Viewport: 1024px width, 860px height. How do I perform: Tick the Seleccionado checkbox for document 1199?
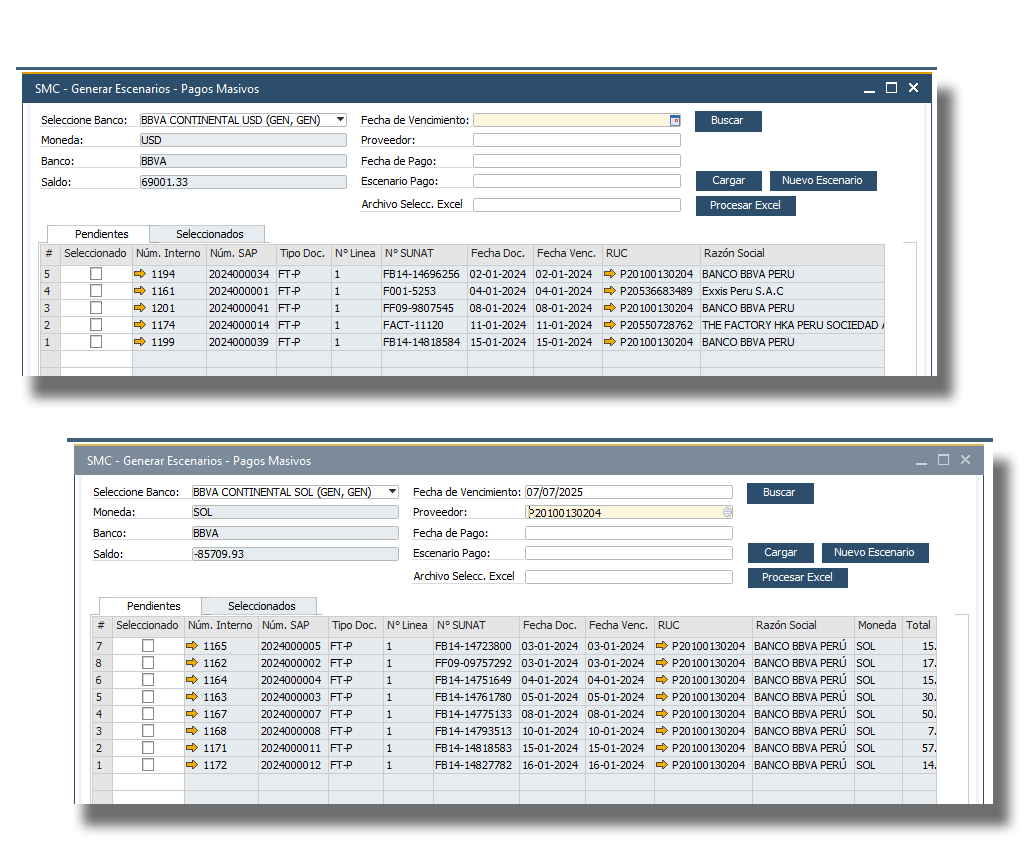pos(96,342)
